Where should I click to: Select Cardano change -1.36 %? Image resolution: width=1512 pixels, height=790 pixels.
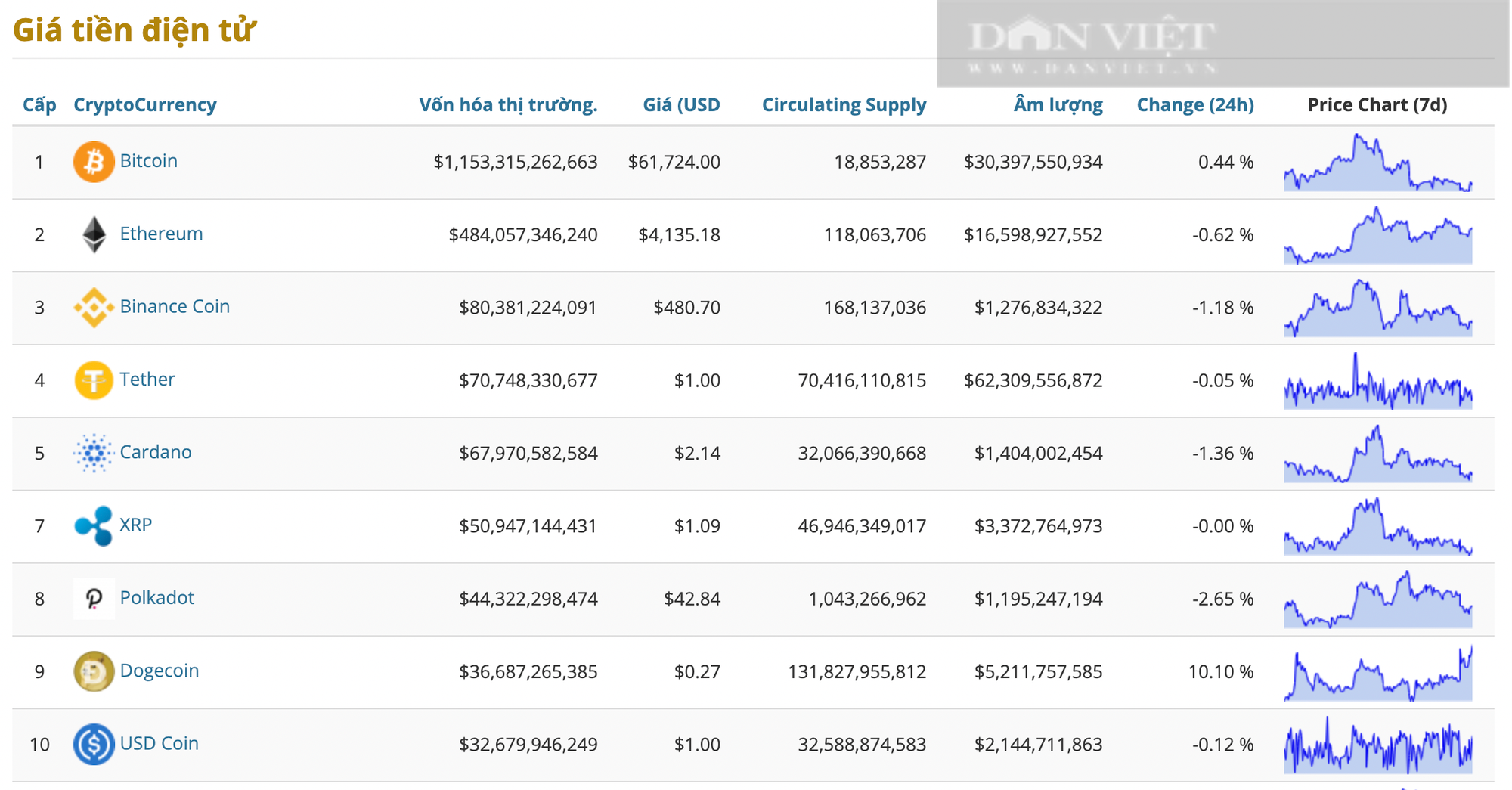(1223, 454)
